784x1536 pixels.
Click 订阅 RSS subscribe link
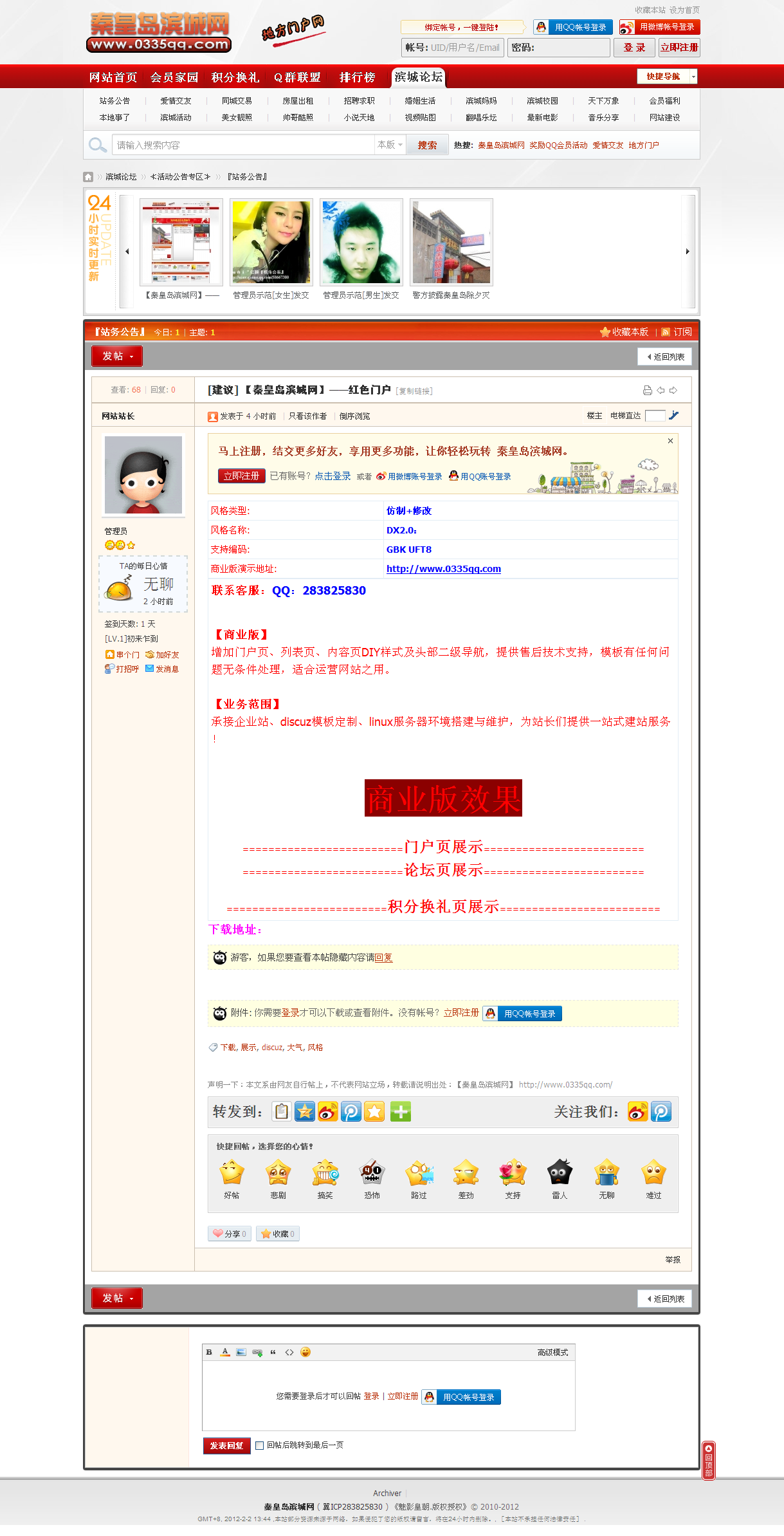pos(677,332)
